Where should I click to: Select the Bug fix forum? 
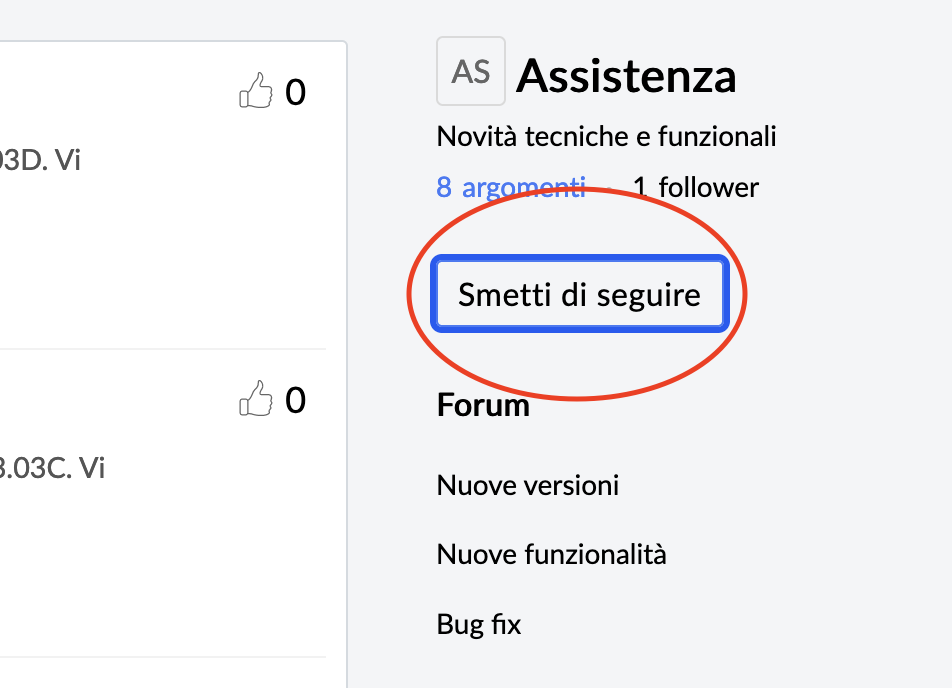click(479, 624)
